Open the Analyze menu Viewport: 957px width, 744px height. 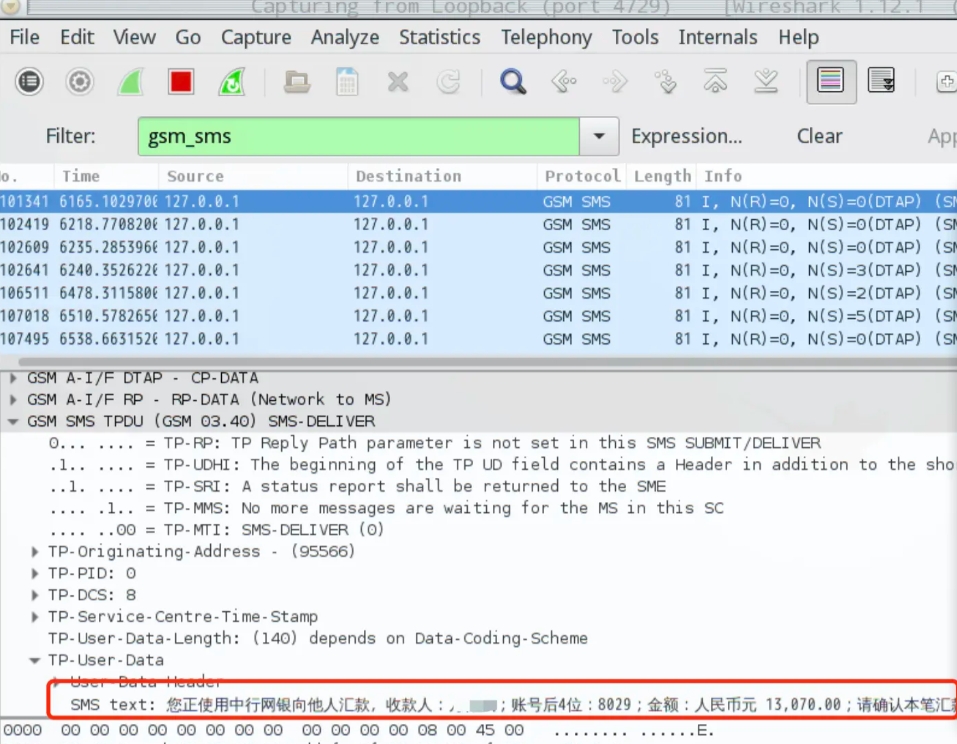[x=345, y=37]
